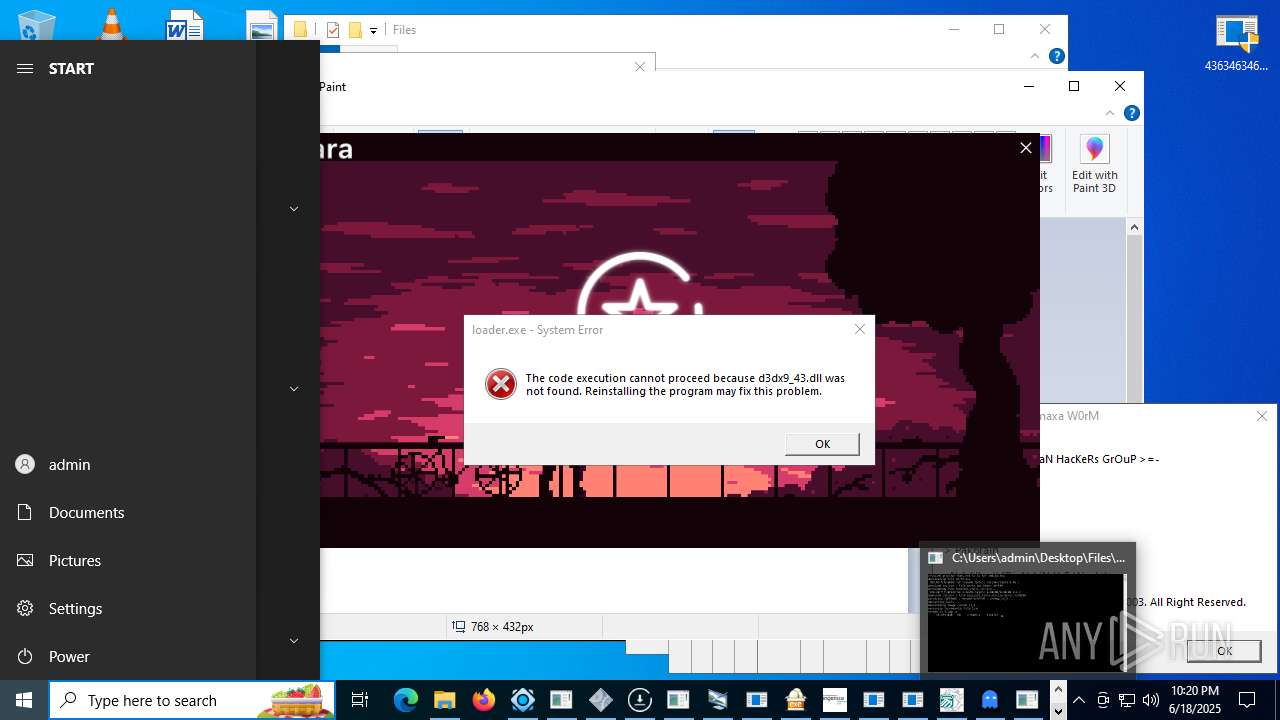Open the 436346346... desktop shortcut
The image size is (1280, 720).
[x=1237, y=44]
